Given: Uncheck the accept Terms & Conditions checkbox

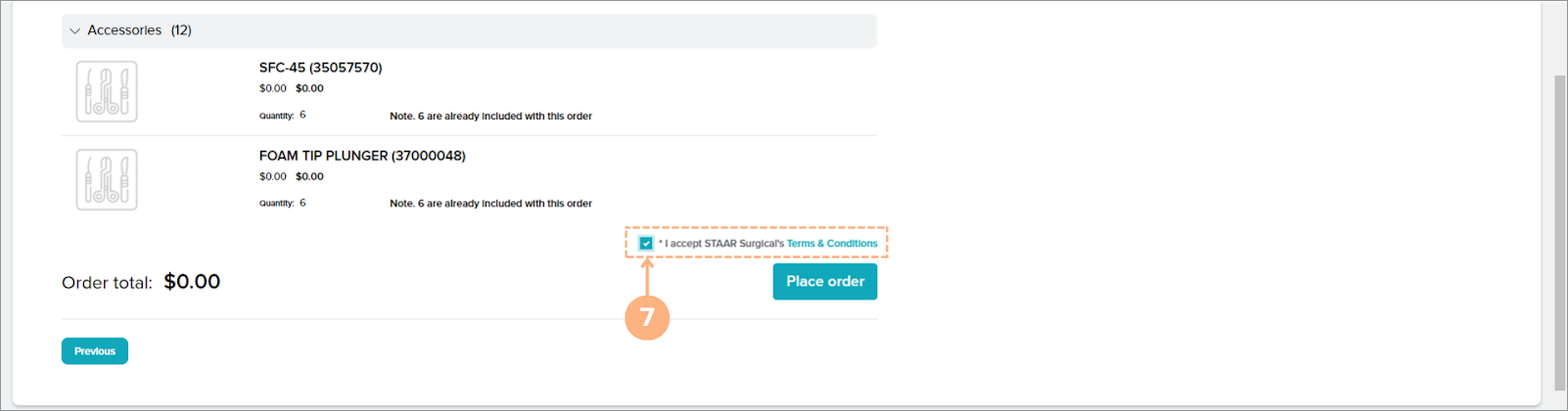Looking at the screenshot, I should click(x=646, y=244).
